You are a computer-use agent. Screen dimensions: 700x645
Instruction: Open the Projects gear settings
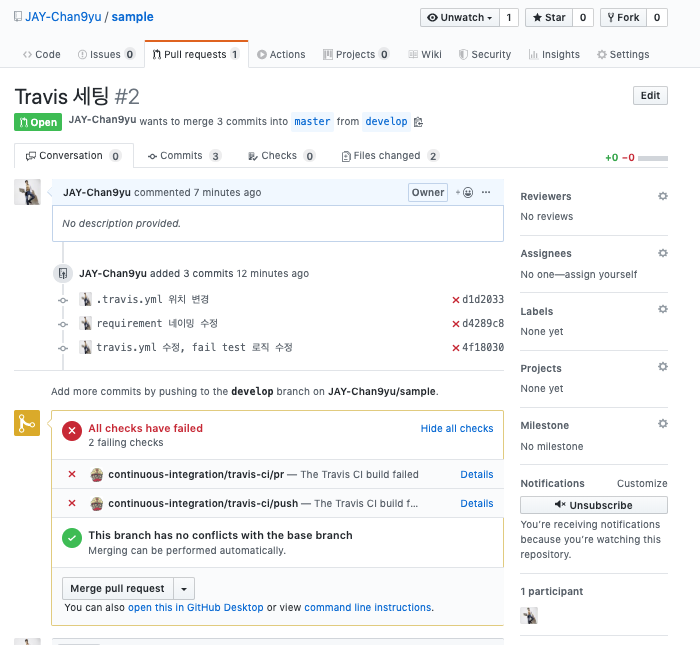(x=663, y=366)
